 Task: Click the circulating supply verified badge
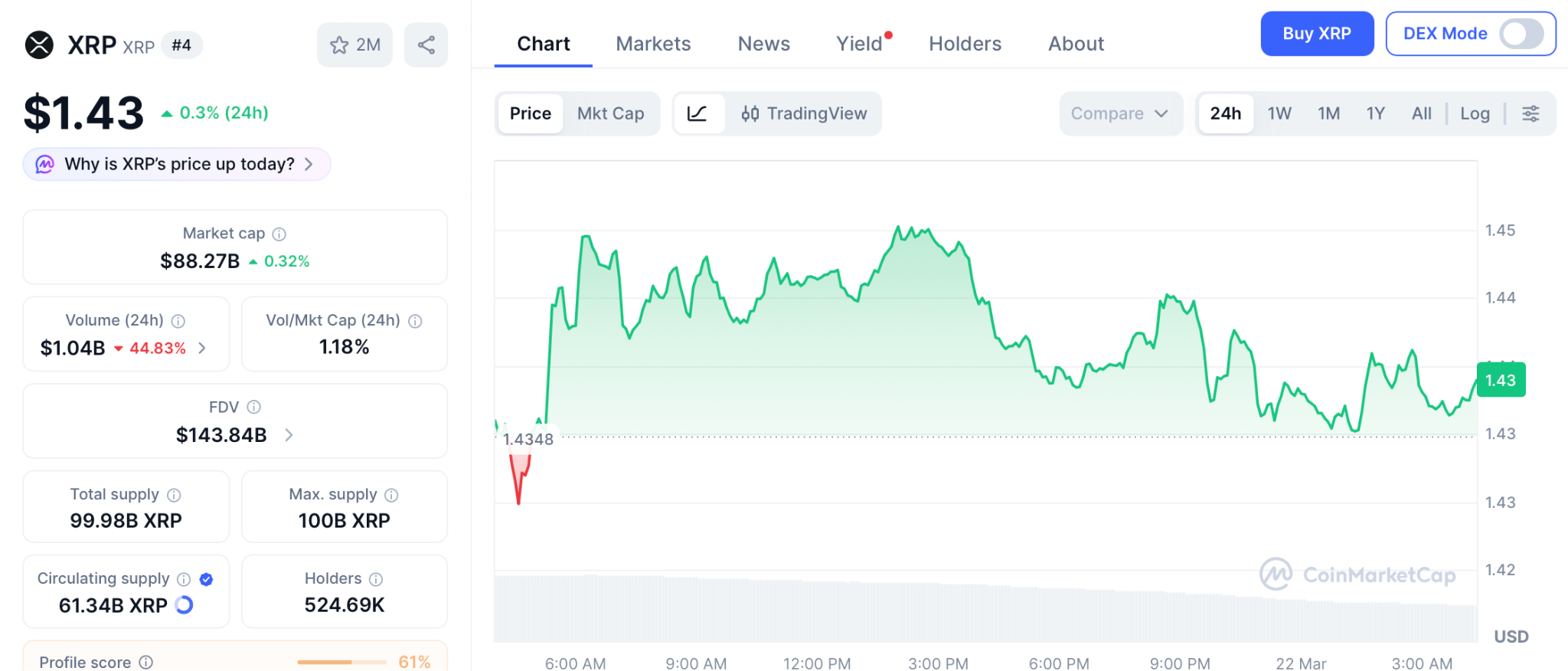pyautogui.click(x=206, y=579)
